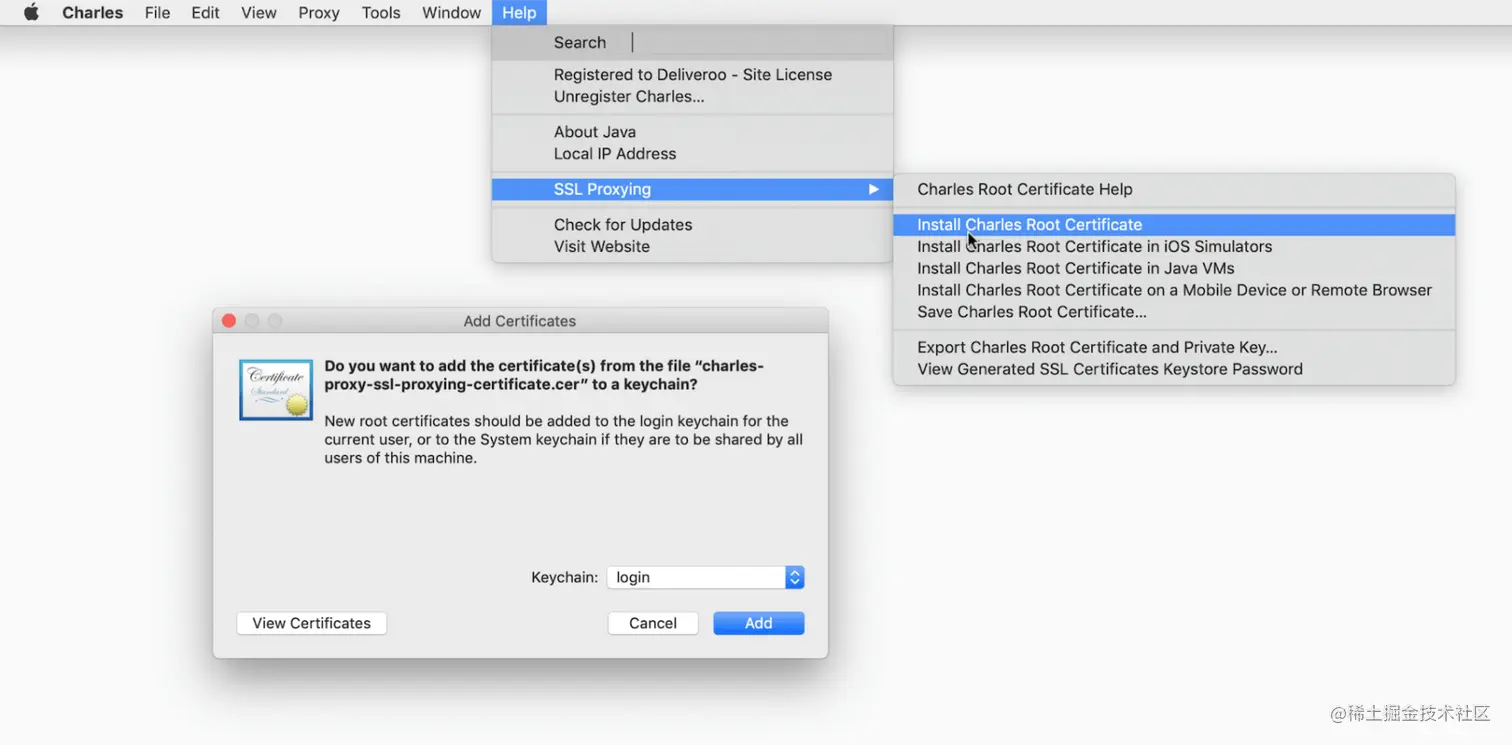Choose Install Charles Root Certificate
The image size is (1512, 745).
(1174, 225)
